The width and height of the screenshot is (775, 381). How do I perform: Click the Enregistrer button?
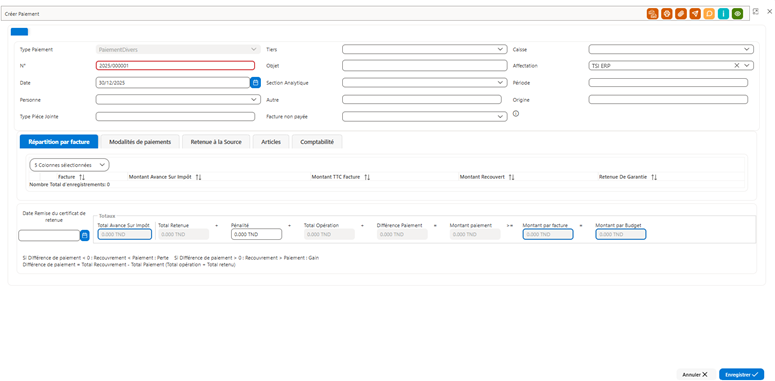pos(741,375)
